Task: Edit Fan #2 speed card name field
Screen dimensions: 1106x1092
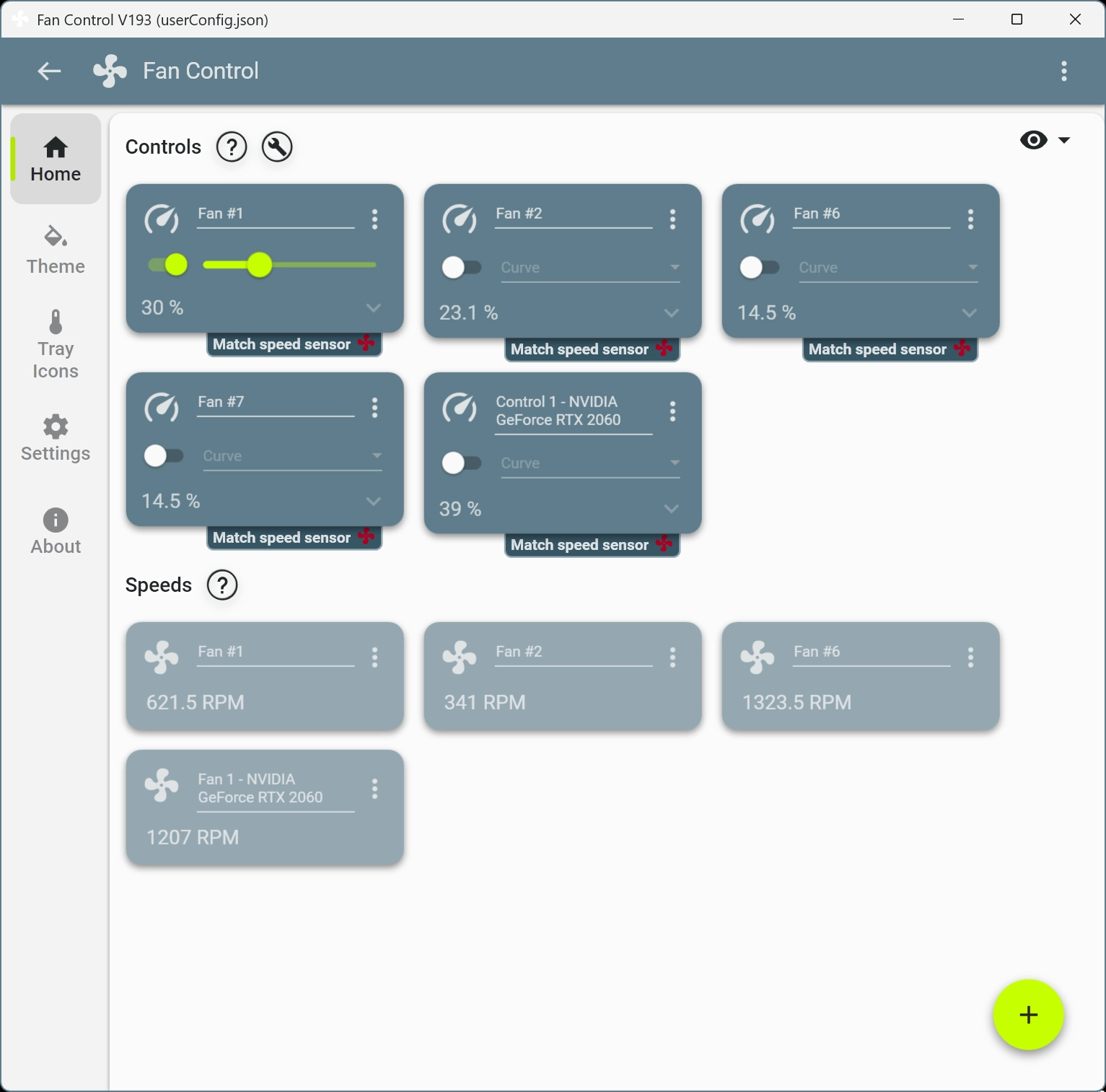Action: [574, 653]
